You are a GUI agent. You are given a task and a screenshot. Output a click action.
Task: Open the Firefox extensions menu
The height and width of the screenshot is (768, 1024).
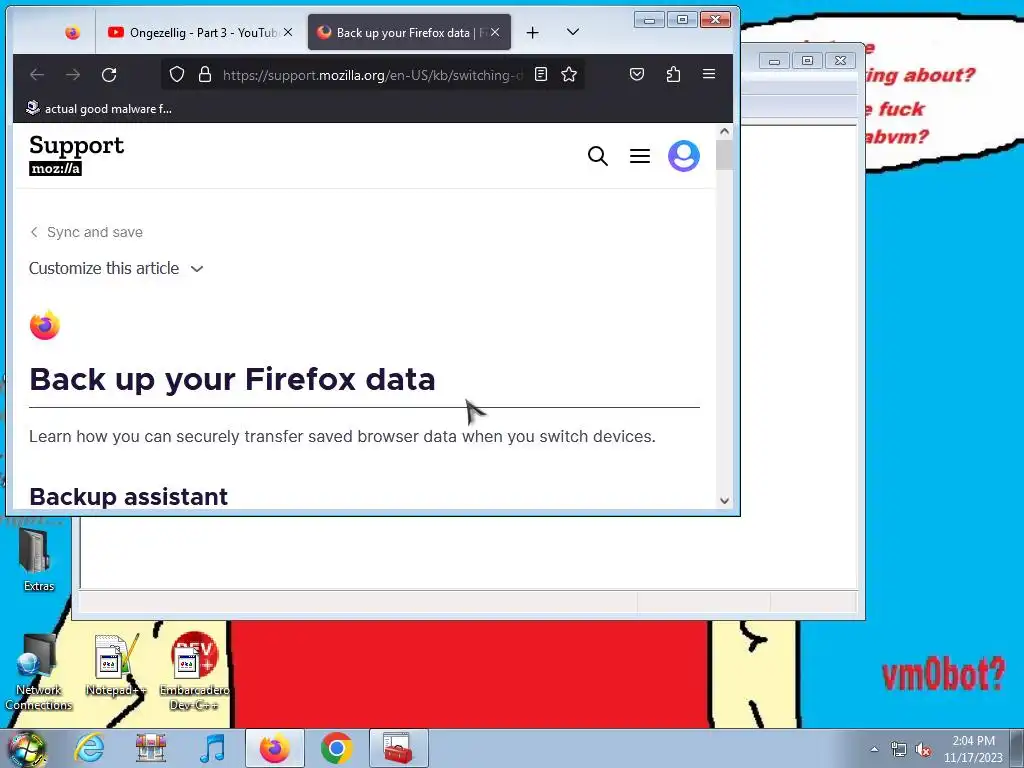673,74
